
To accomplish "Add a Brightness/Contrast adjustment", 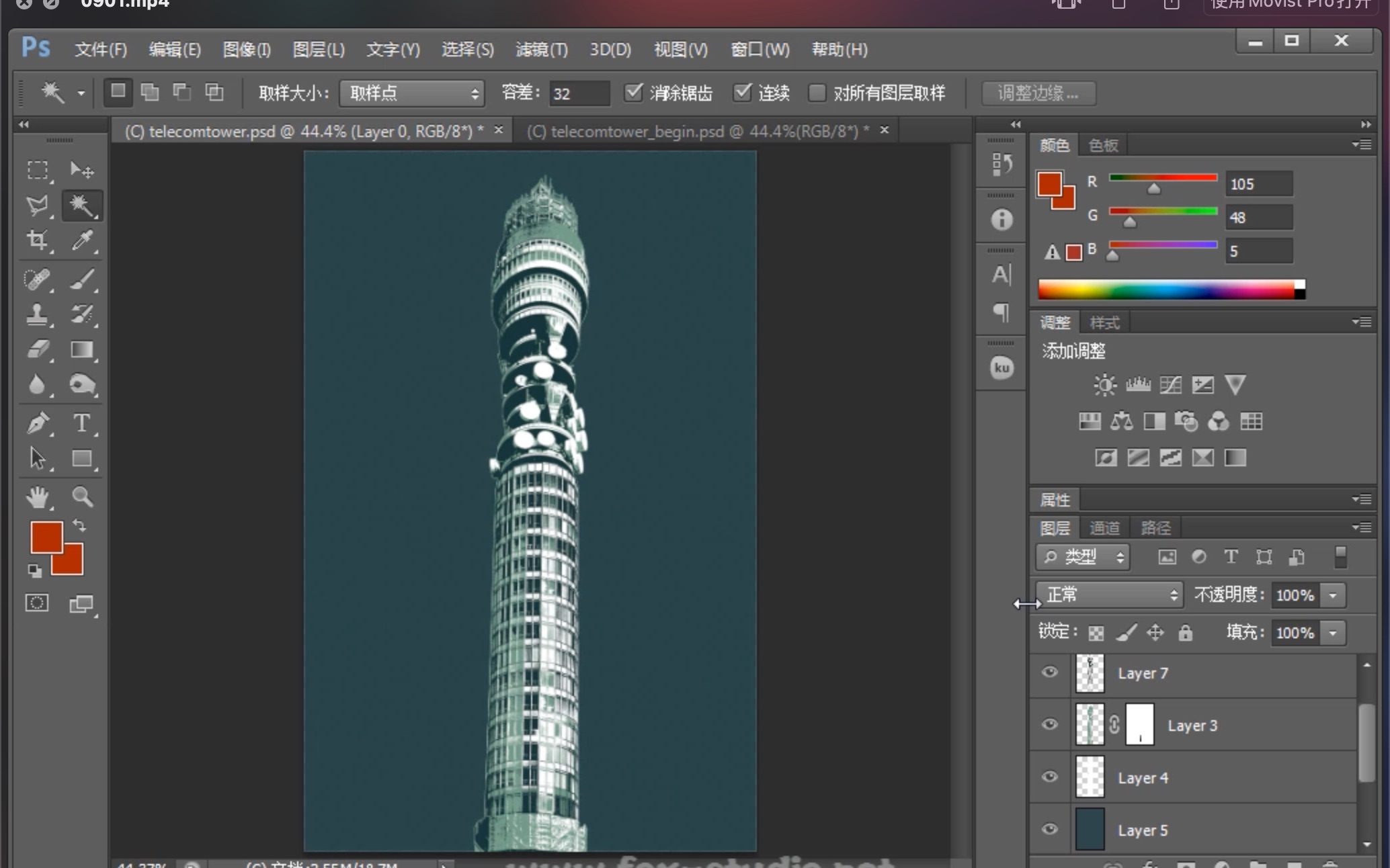I will click(1104, 385).
